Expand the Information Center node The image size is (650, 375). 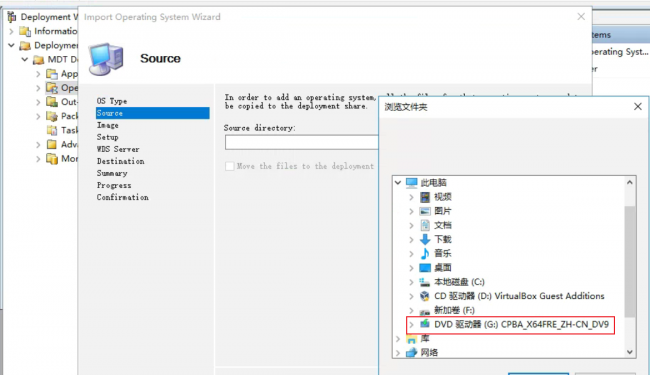(x=12, y=31)
